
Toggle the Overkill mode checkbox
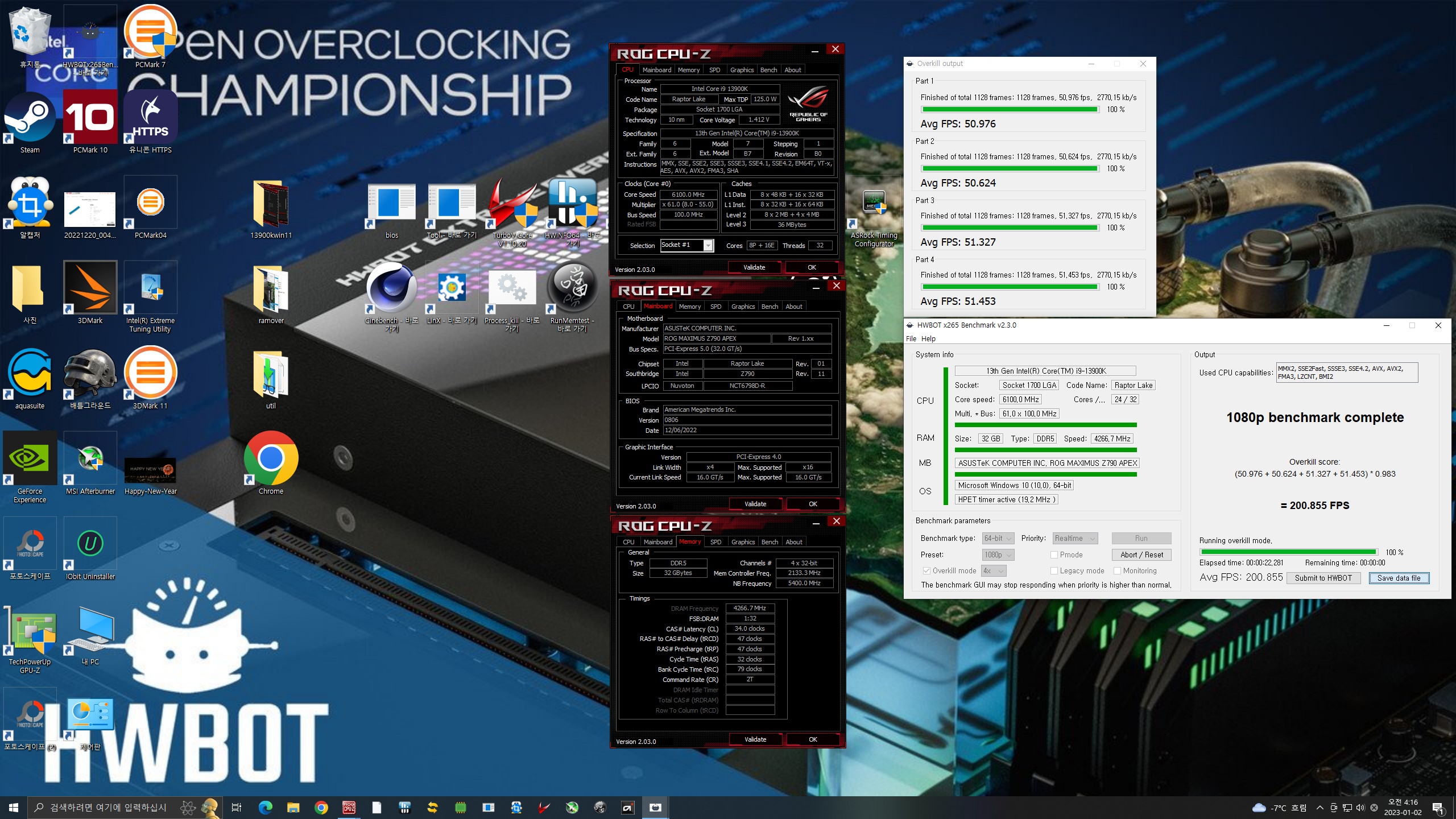926,570
